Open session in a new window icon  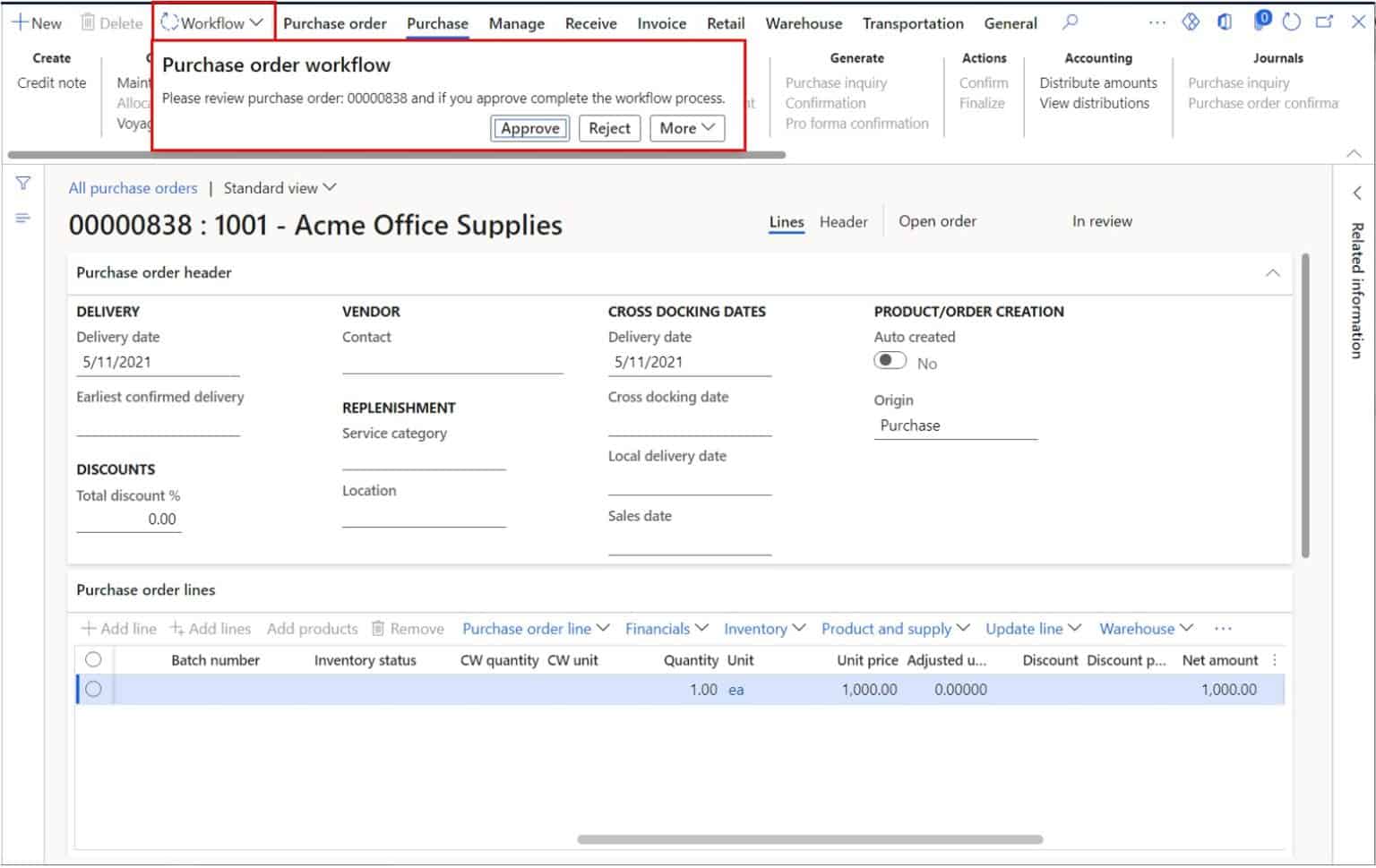pyautogui.click(x=1323, y=20)
